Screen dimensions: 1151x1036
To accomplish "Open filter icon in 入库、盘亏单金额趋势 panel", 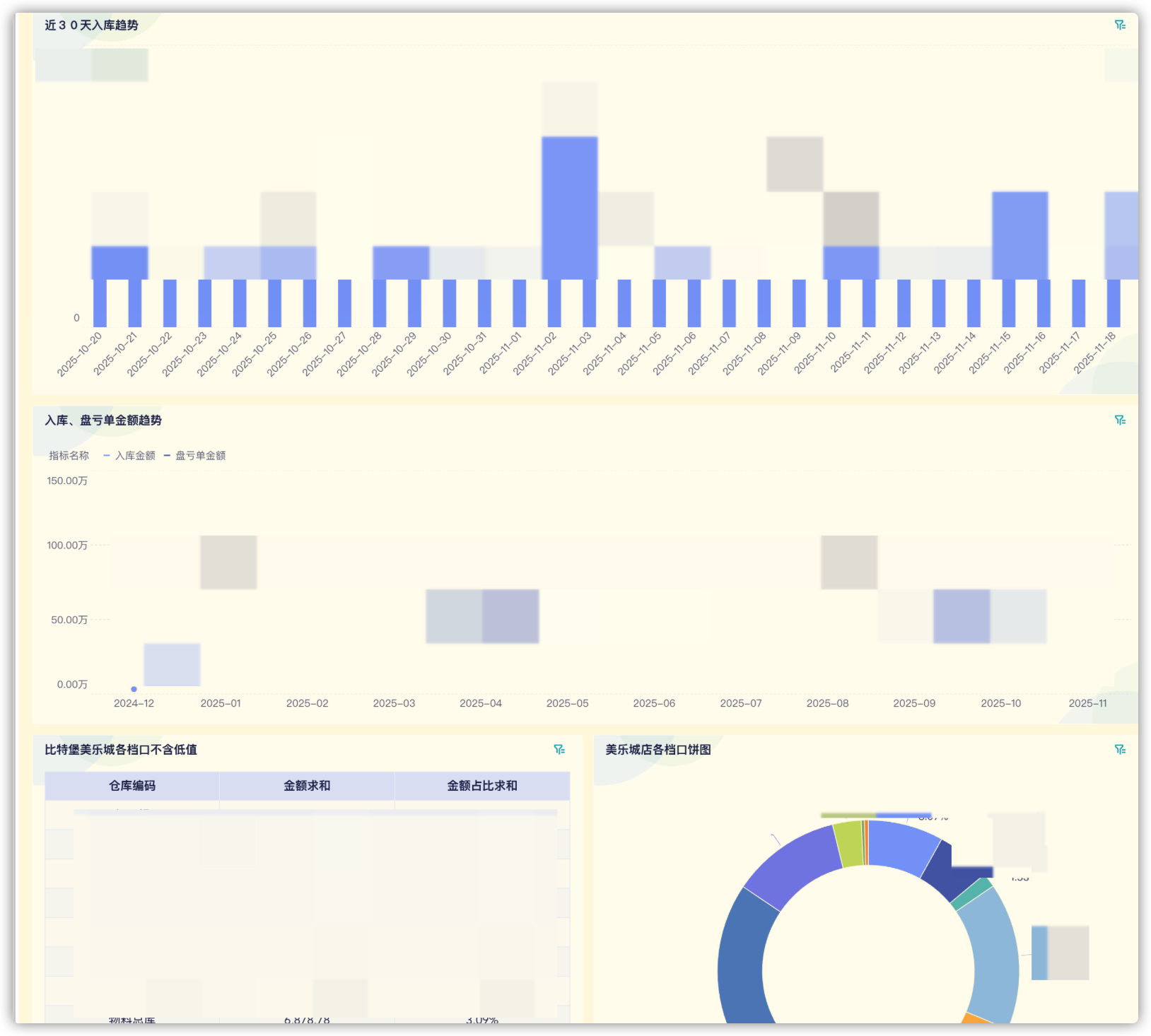I will (x=1120, y=420).
